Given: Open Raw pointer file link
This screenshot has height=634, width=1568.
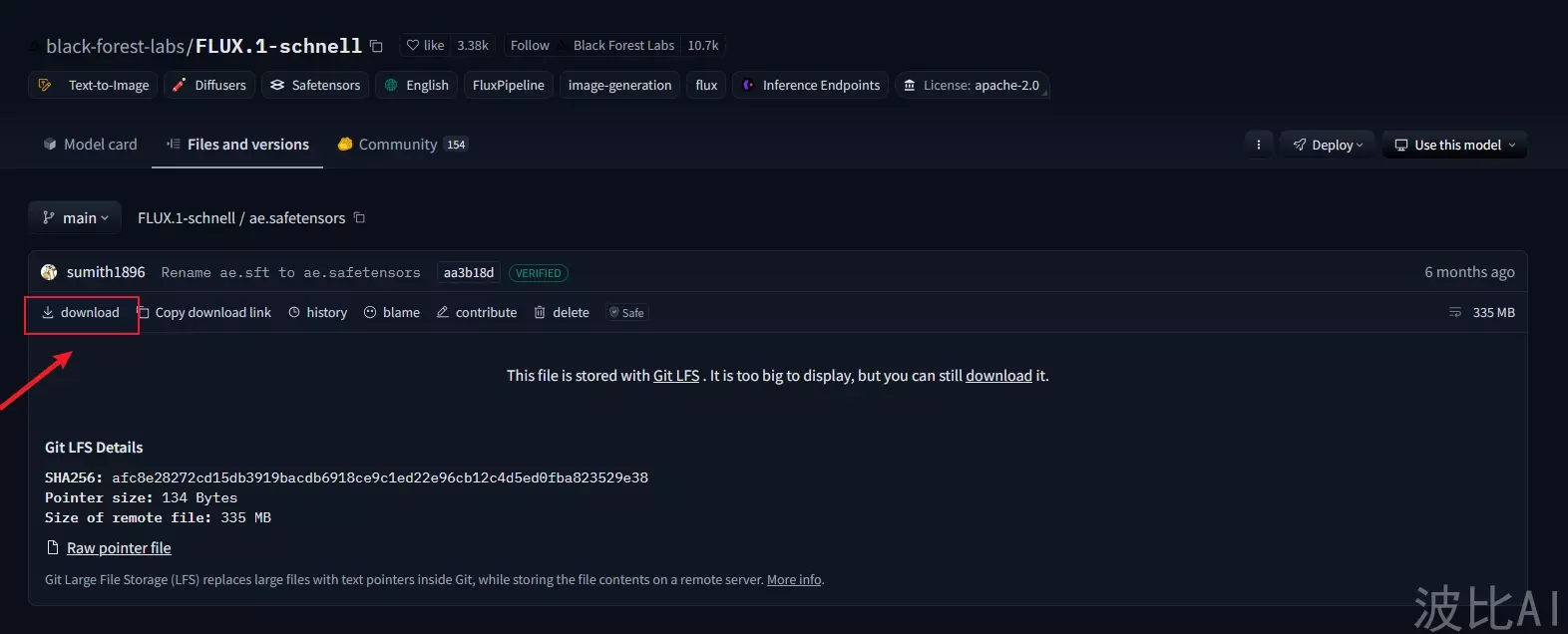Looking at the screenshot, I should pyautogui.click(x=119, y=548).
